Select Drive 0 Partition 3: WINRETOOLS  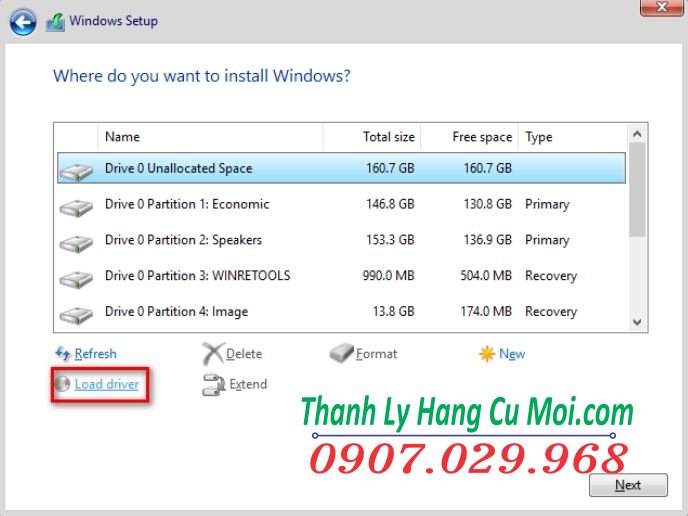(341, 276)
